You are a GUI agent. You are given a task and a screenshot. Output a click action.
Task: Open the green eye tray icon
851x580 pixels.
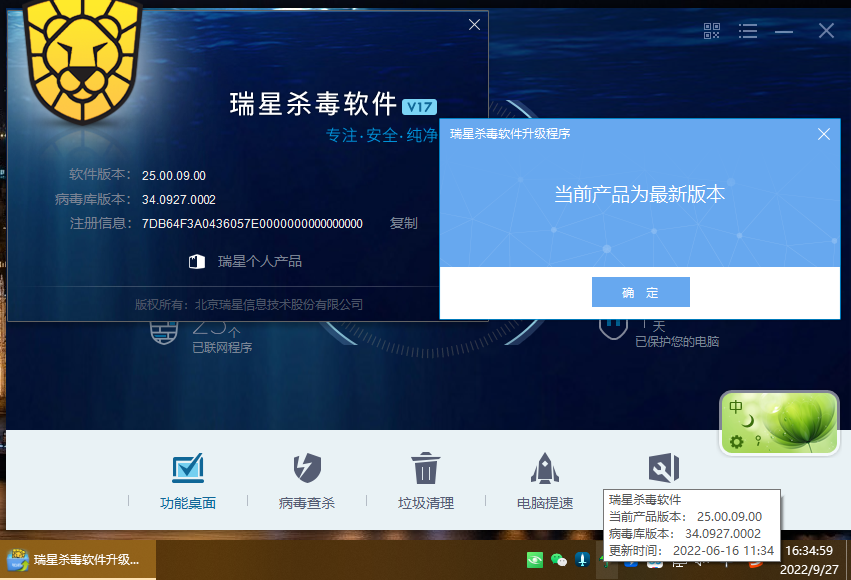(535, 560)
